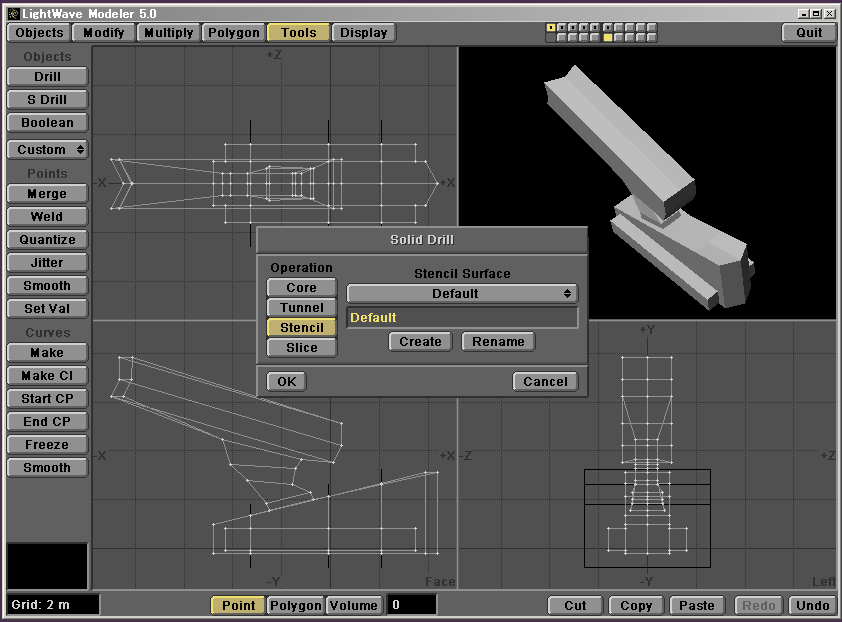Cancel the Solid Drill dialog
842x622 pixels.
tap(545, 382)
